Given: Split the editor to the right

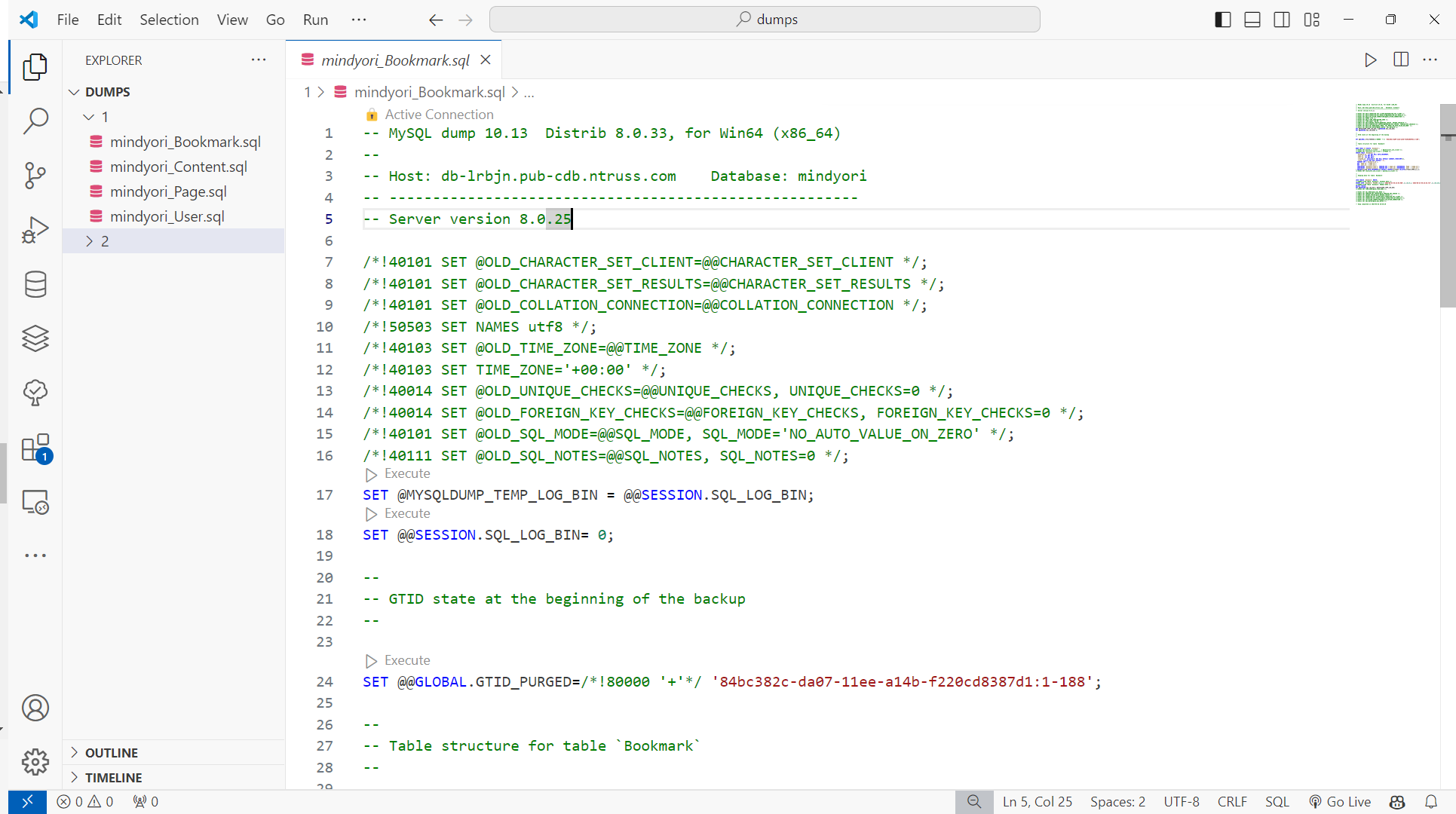Looking at the screenshot, I should click(1401, 60).
